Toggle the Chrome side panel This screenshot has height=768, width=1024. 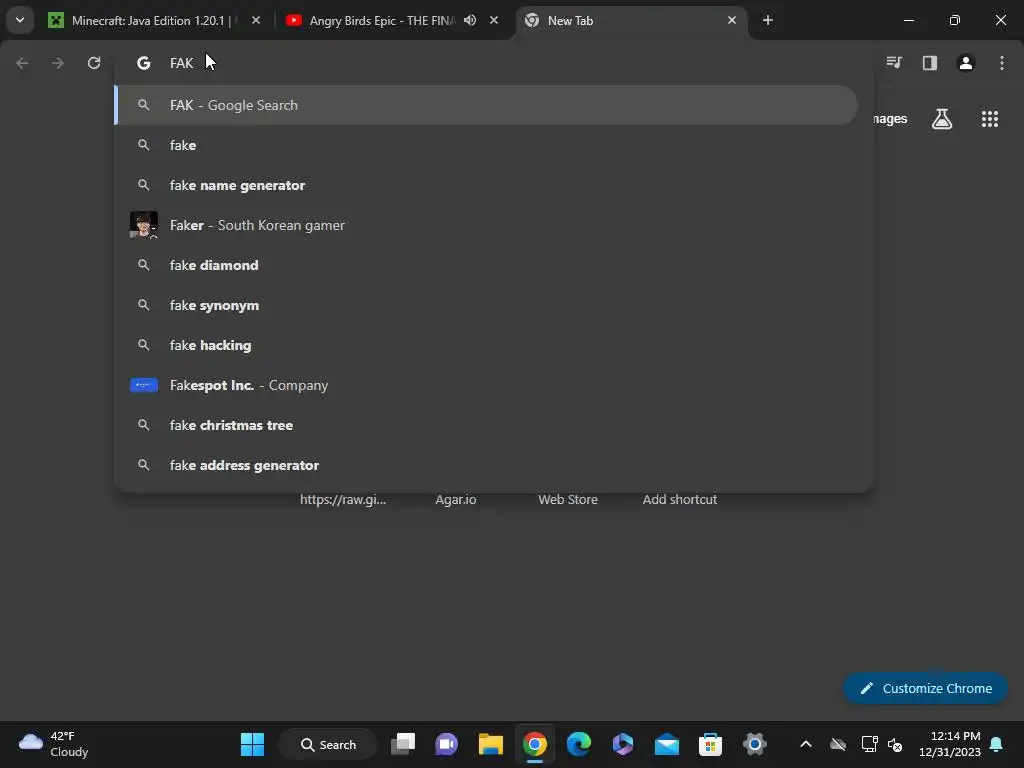click(x=930, y=63)
